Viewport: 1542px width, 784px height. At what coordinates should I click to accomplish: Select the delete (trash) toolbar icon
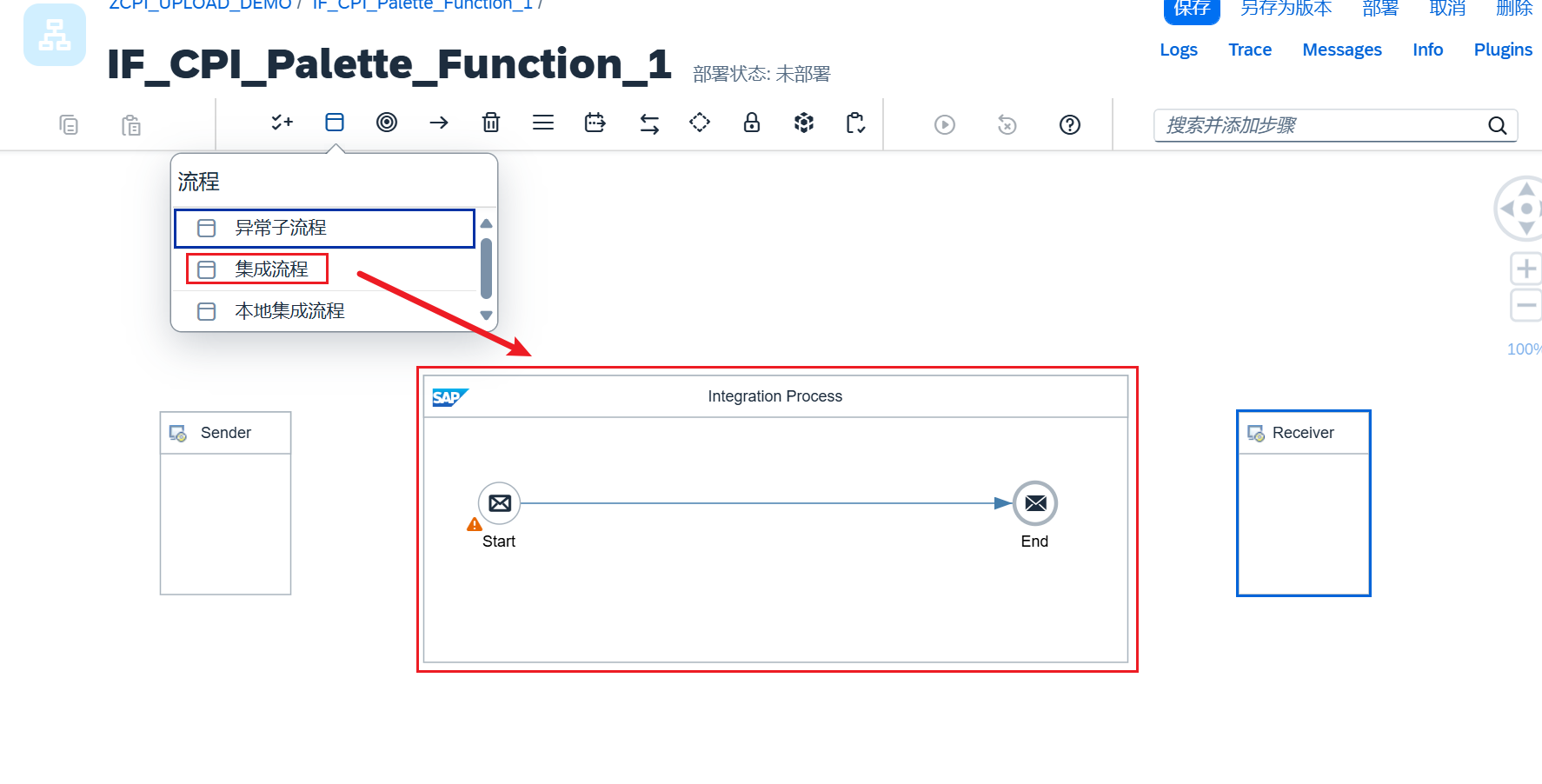tap(491, 123)
